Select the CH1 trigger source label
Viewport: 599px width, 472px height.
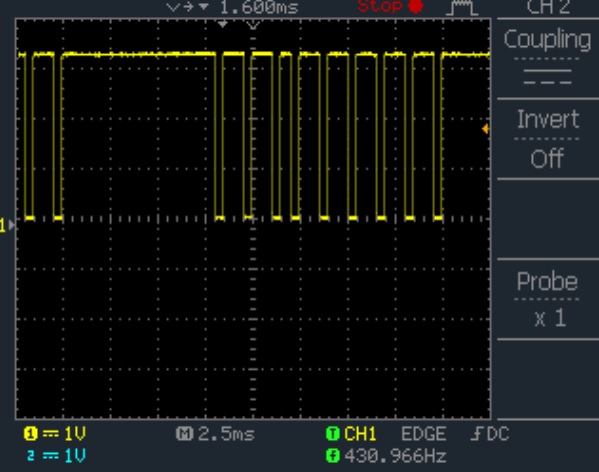[x=360, y=434]
